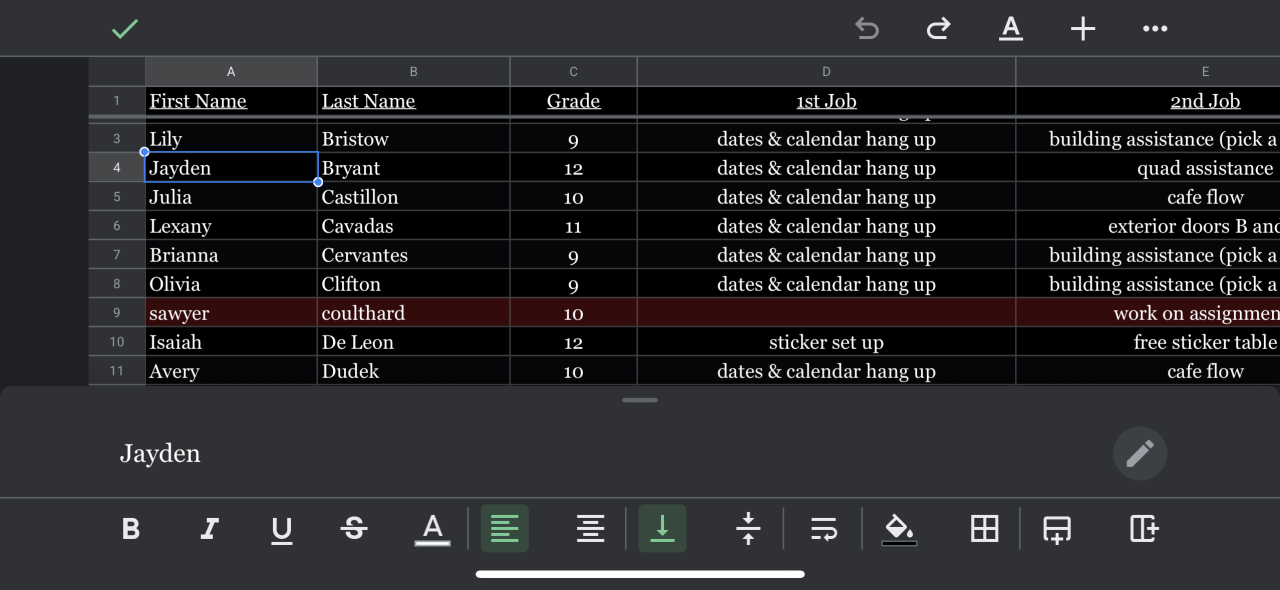Redo the last undone action
Image resolution: width=1280 pixels, height=590 pixels.
click(938, 29)
